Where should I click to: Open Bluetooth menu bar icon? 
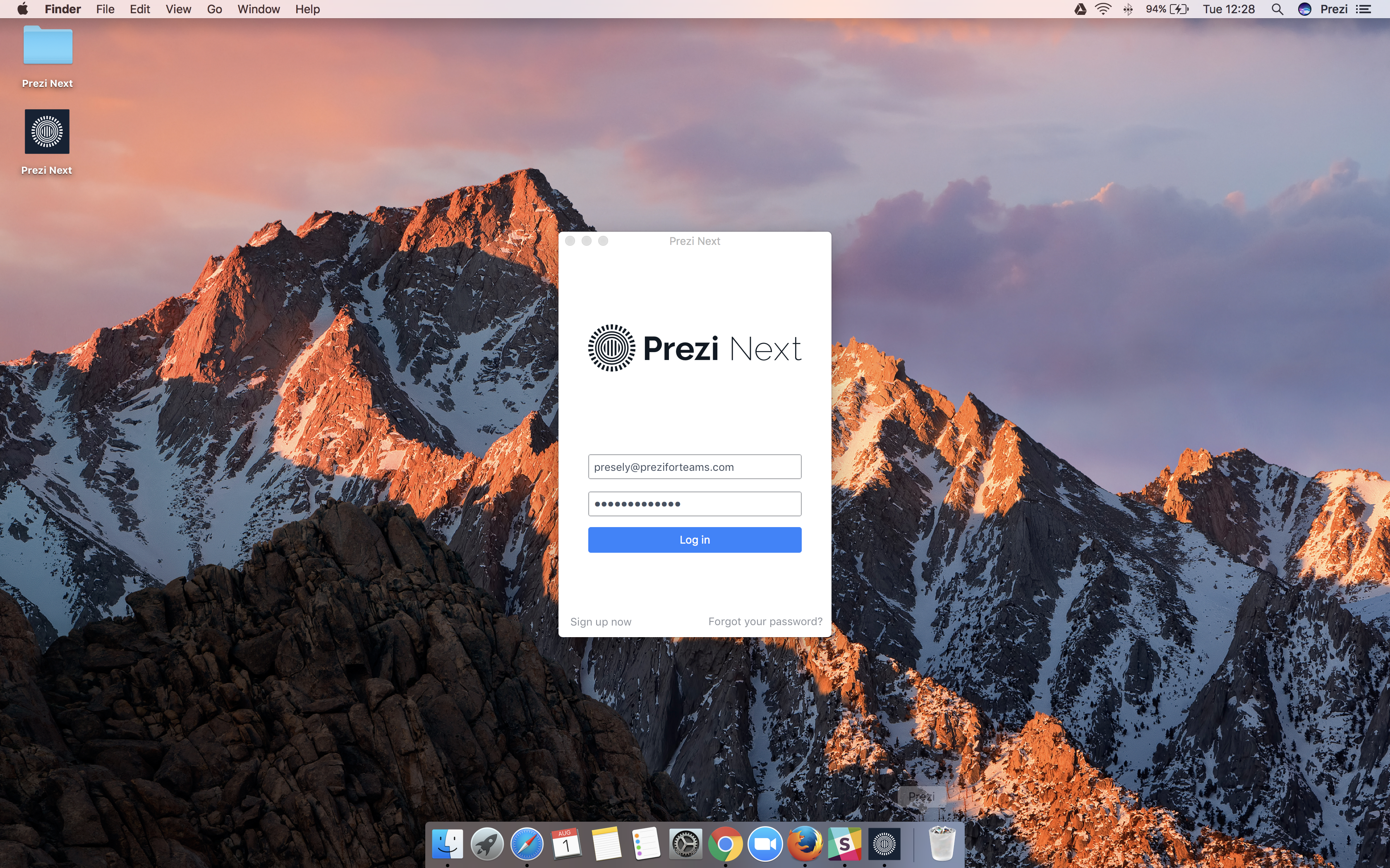(1128, 9)
